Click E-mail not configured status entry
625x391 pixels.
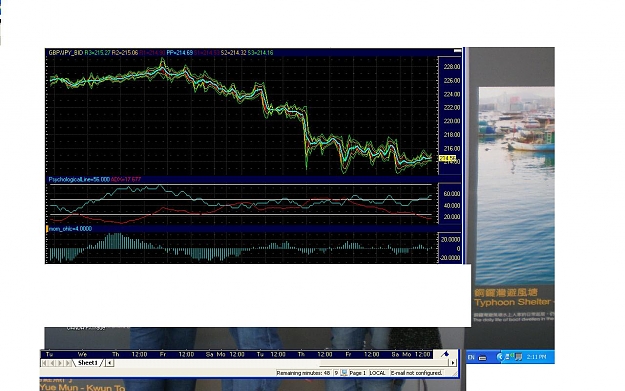point(417,373)
